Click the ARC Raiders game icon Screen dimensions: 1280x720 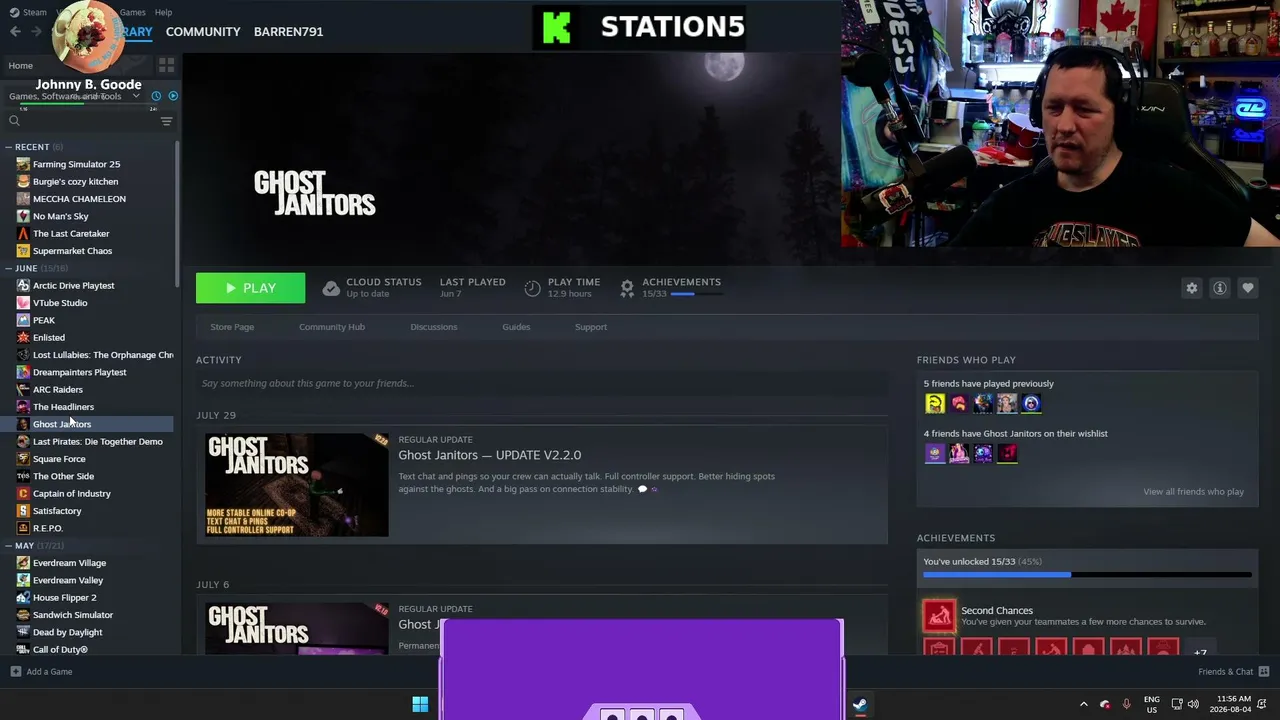pos(23,389)
